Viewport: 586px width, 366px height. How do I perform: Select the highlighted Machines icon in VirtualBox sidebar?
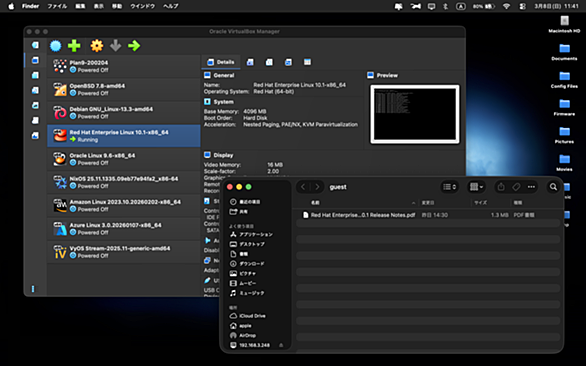(35, 60)
